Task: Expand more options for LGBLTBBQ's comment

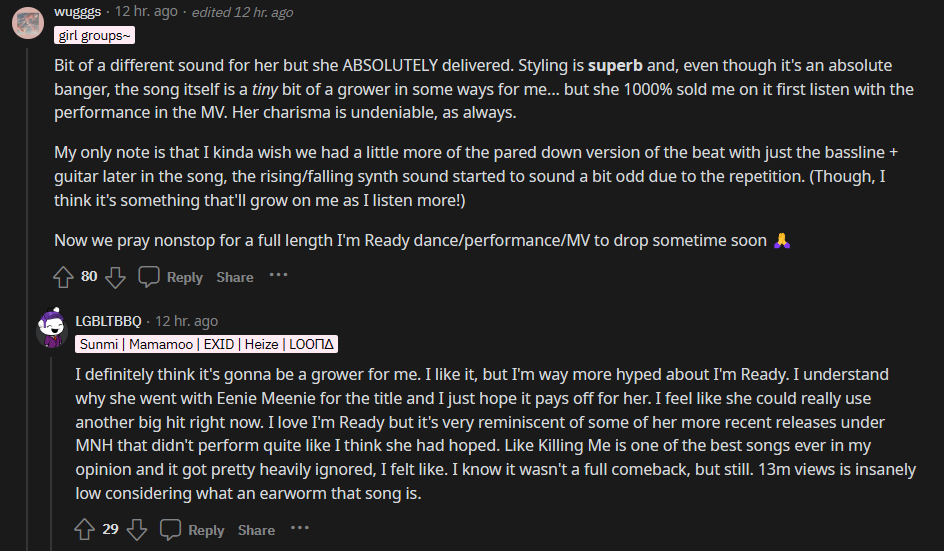Action: [x=300, y=528]
